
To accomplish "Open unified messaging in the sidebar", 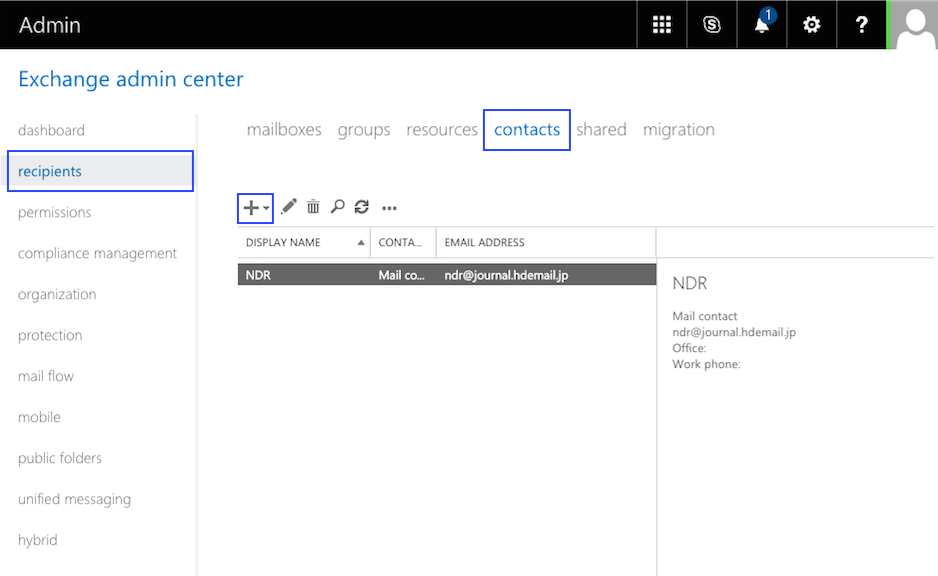I will coord(74,499).
